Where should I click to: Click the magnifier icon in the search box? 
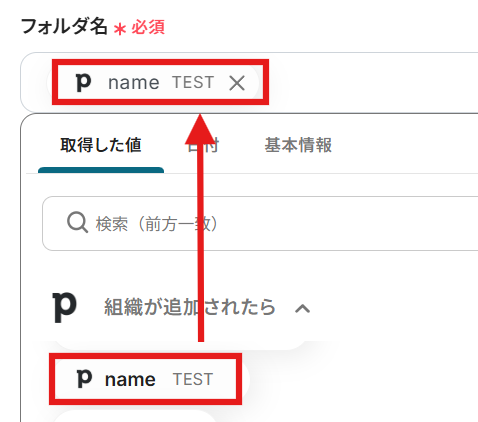pyautogui.click(x=77, y=223)
